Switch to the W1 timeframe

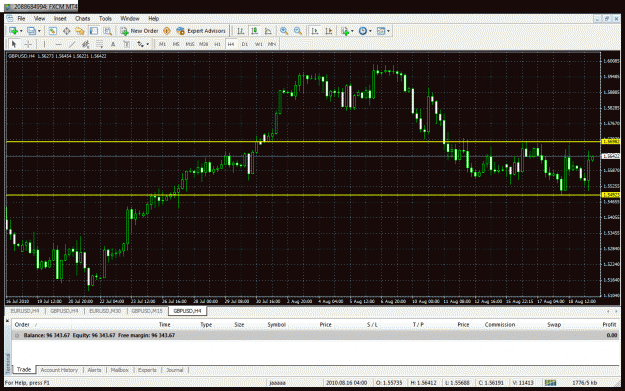[259, 44]
